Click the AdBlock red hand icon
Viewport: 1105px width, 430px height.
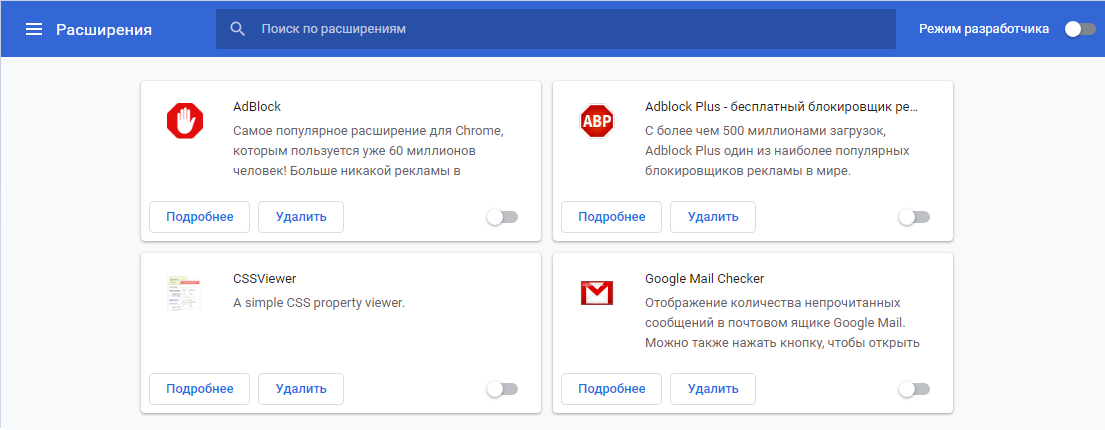coord(185,122)
